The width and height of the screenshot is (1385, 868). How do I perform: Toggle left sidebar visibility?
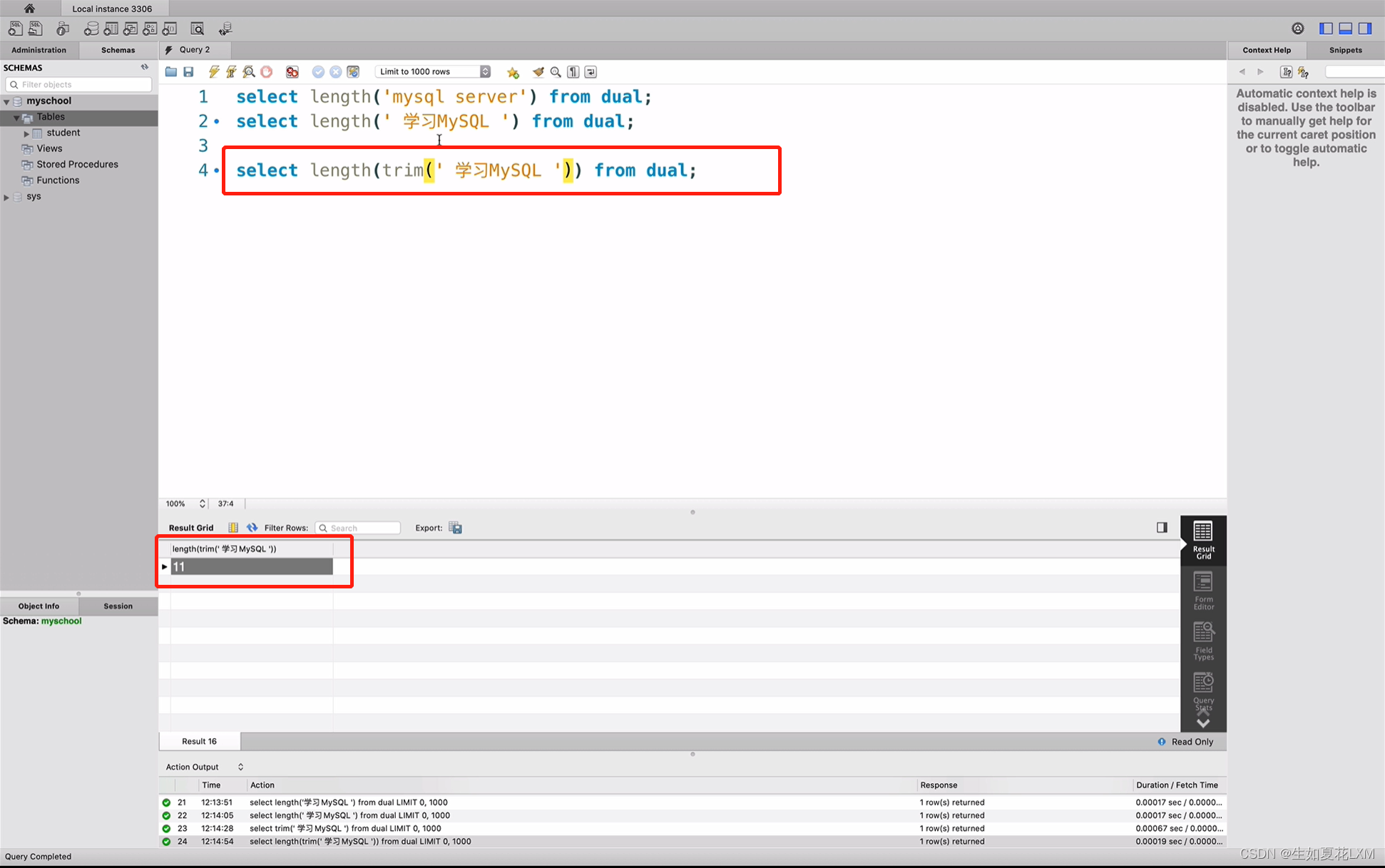click(x=1326, y=29)
